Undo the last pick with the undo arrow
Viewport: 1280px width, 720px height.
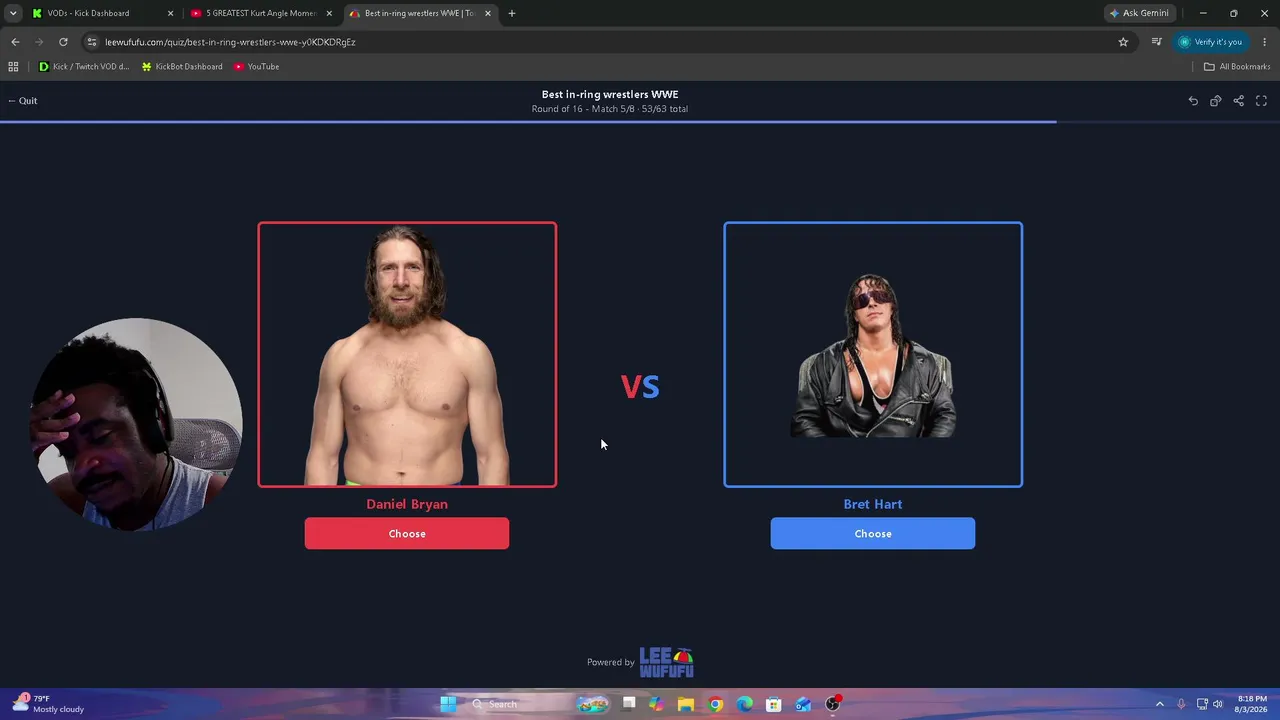point(1193,101)
